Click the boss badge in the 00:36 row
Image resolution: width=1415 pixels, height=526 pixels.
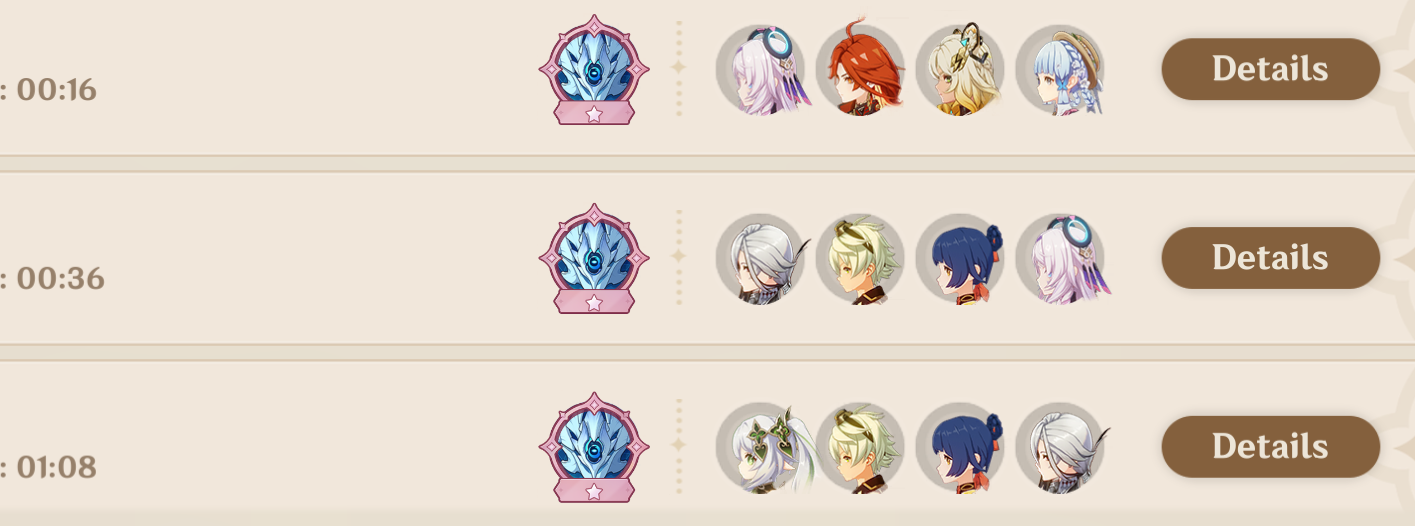click(x=594, y=259)
